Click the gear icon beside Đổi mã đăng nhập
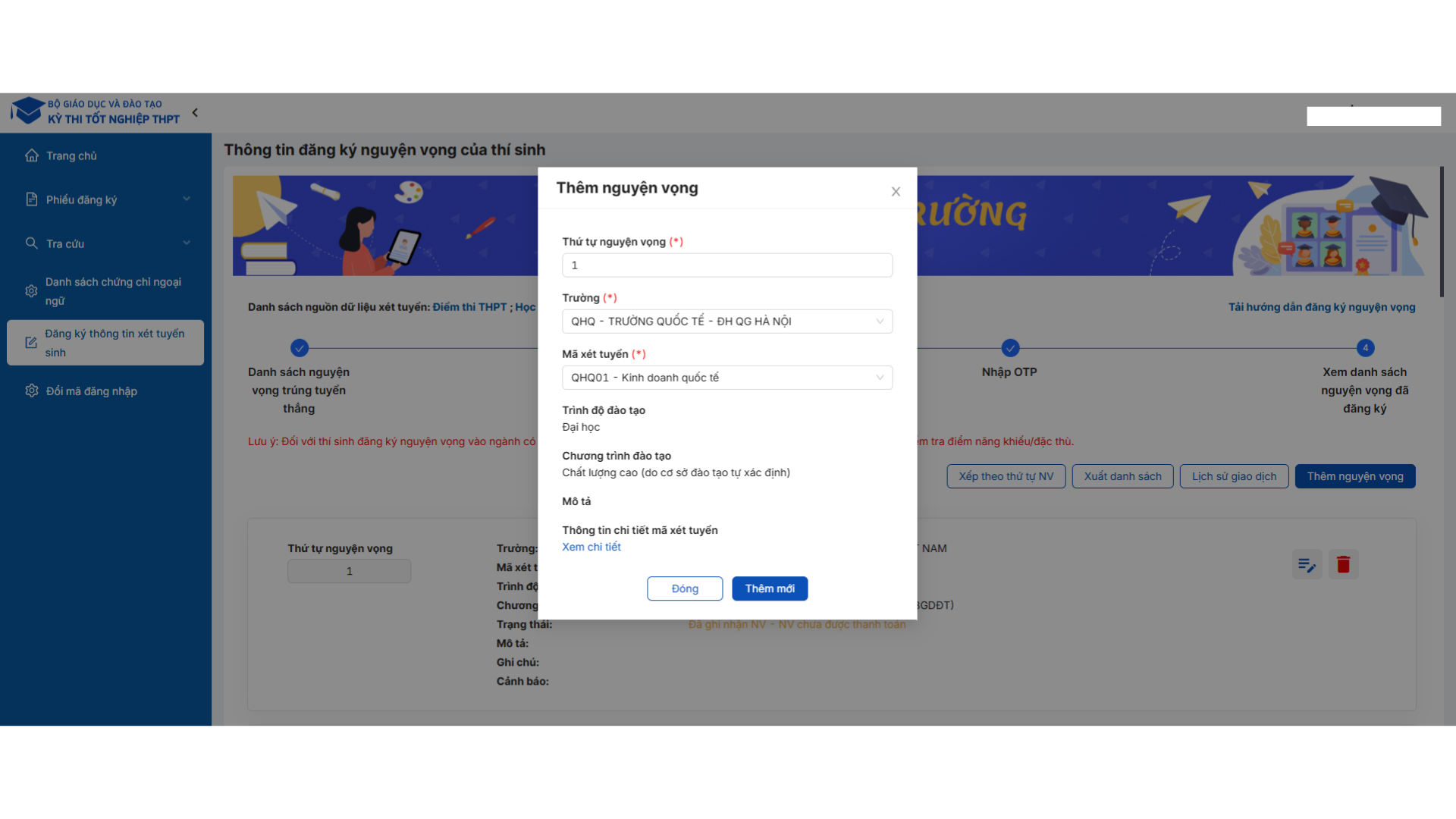 (x=32, y=391)
